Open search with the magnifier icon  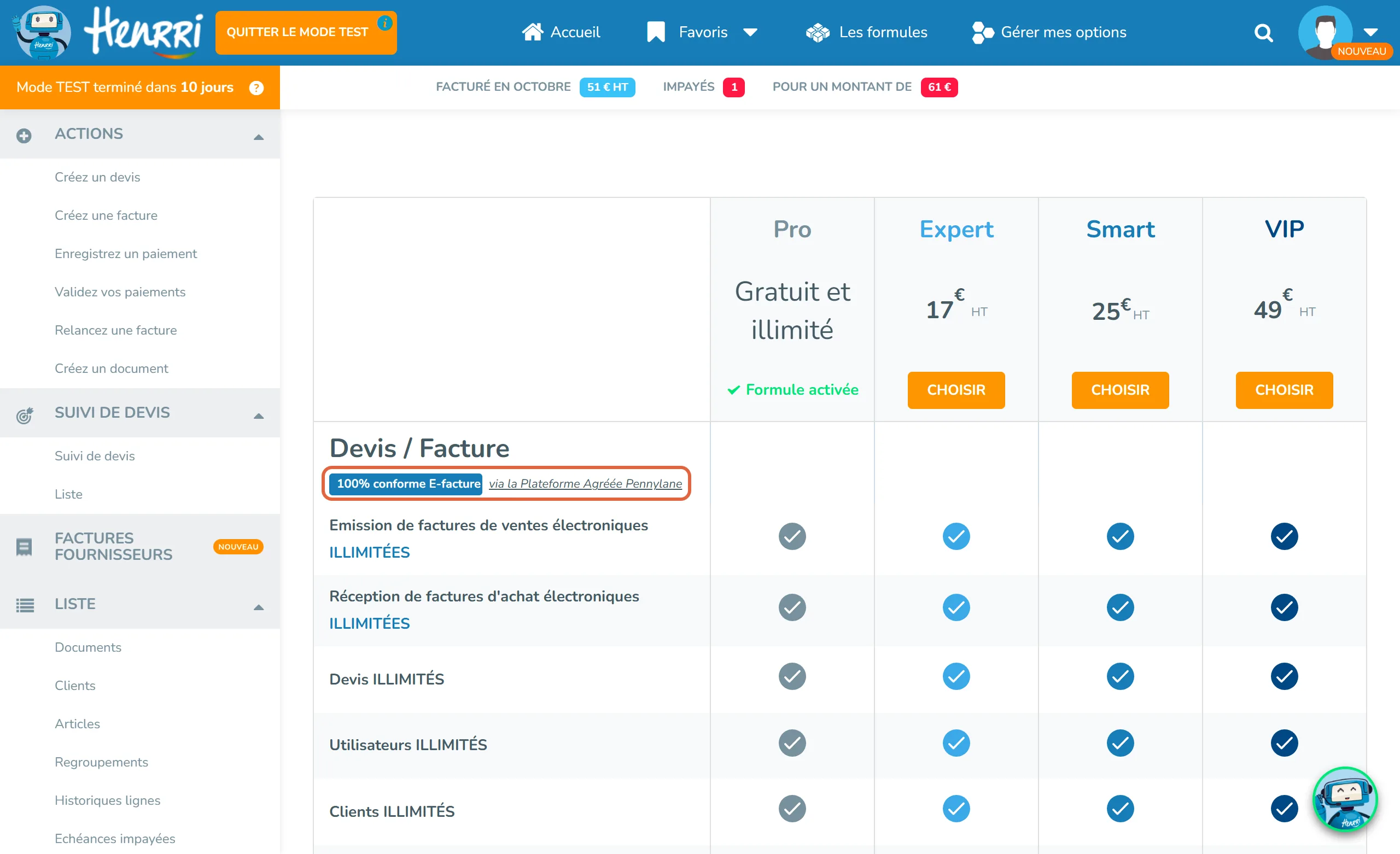click(x=1263, y=33)
